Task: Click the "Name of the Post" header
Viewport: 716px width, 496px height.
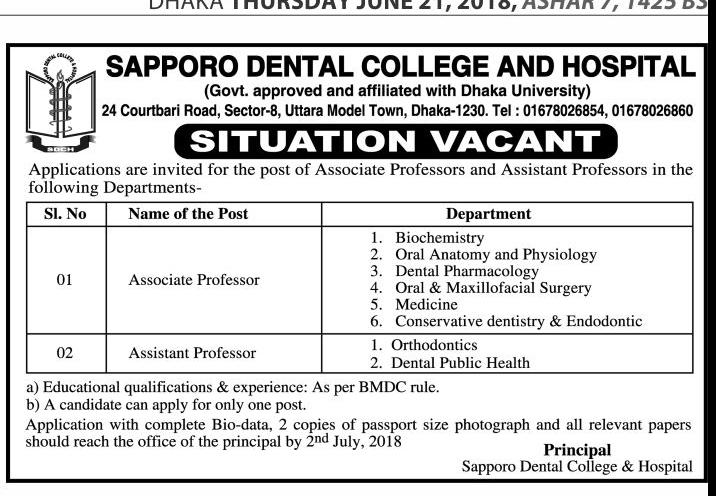Action: click(189, 214)
